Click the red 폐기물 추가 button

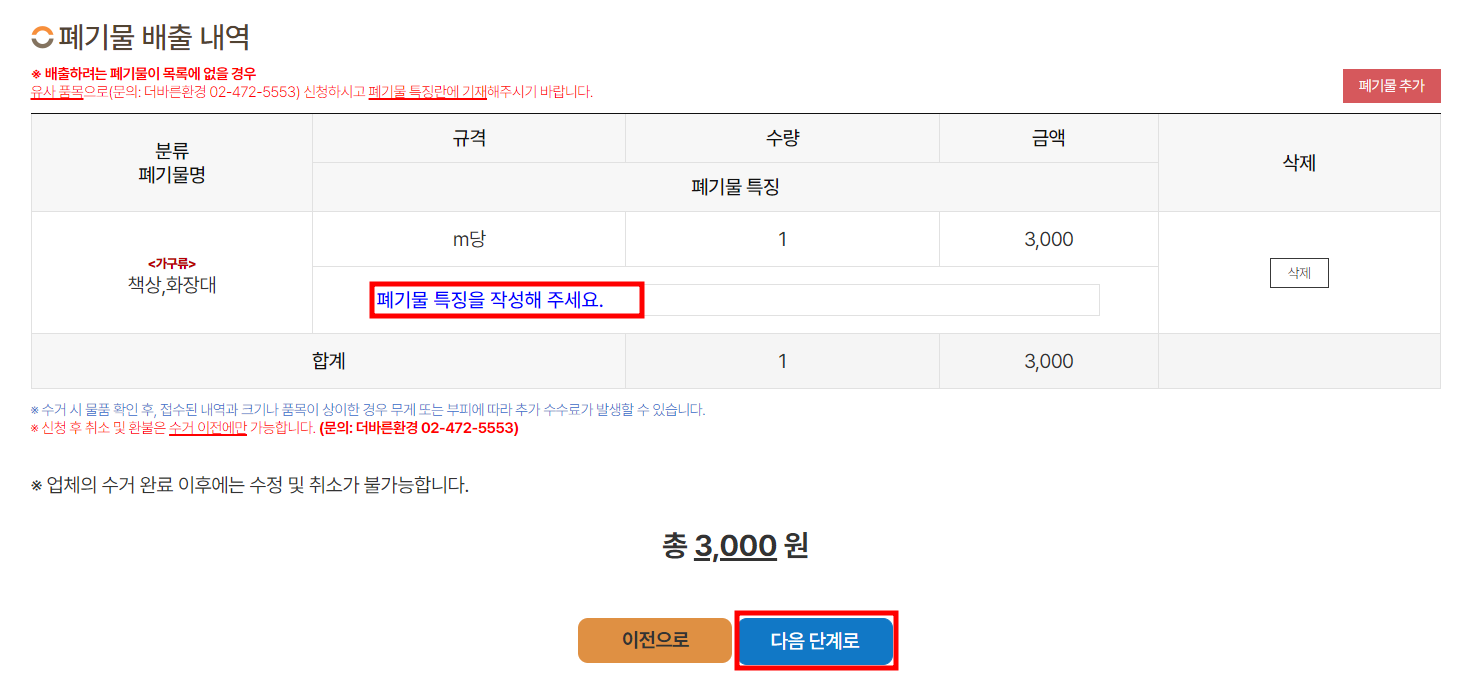coord(1391,86)
